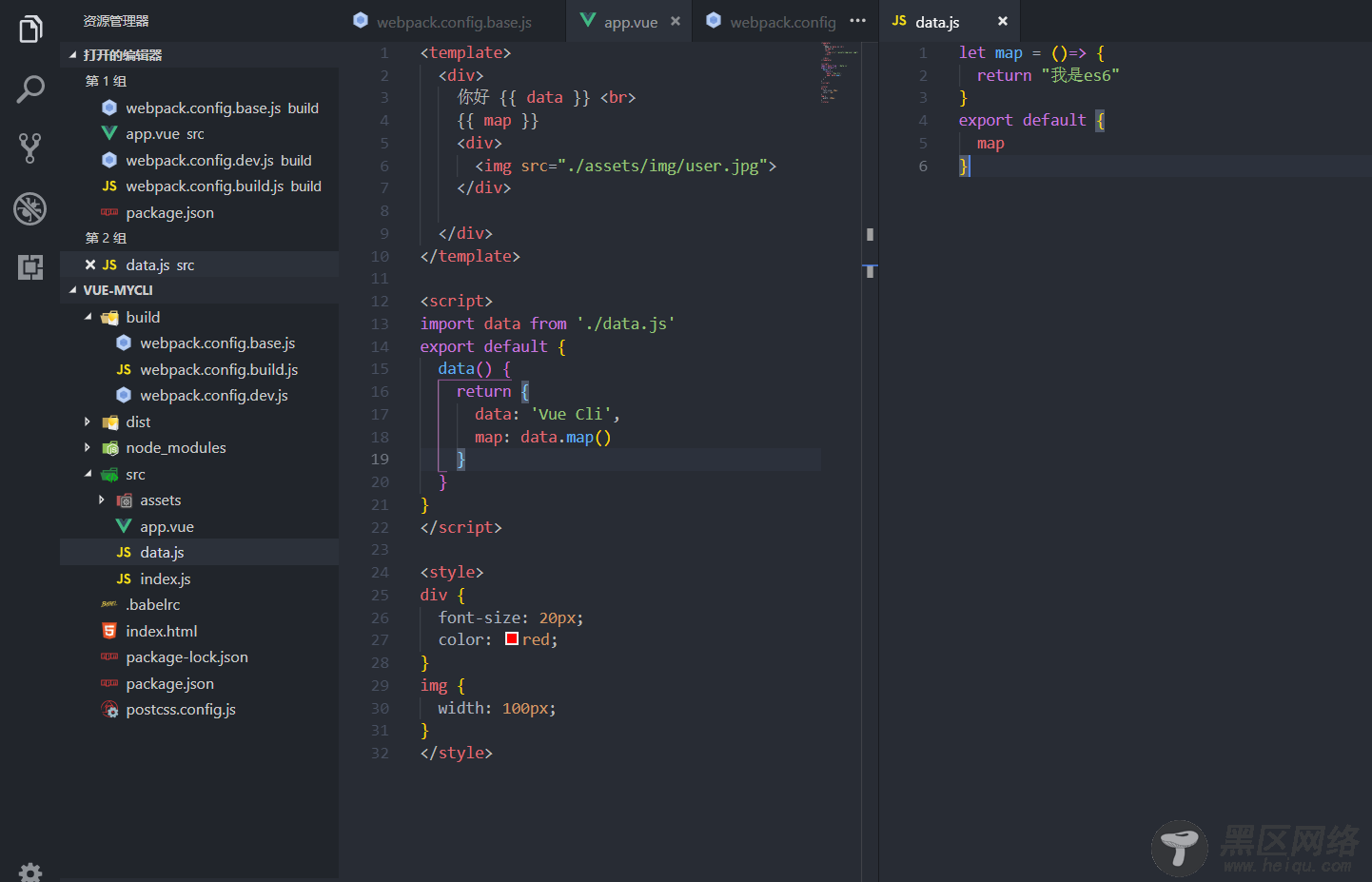Expand the assets folder

tap(102, 500)
